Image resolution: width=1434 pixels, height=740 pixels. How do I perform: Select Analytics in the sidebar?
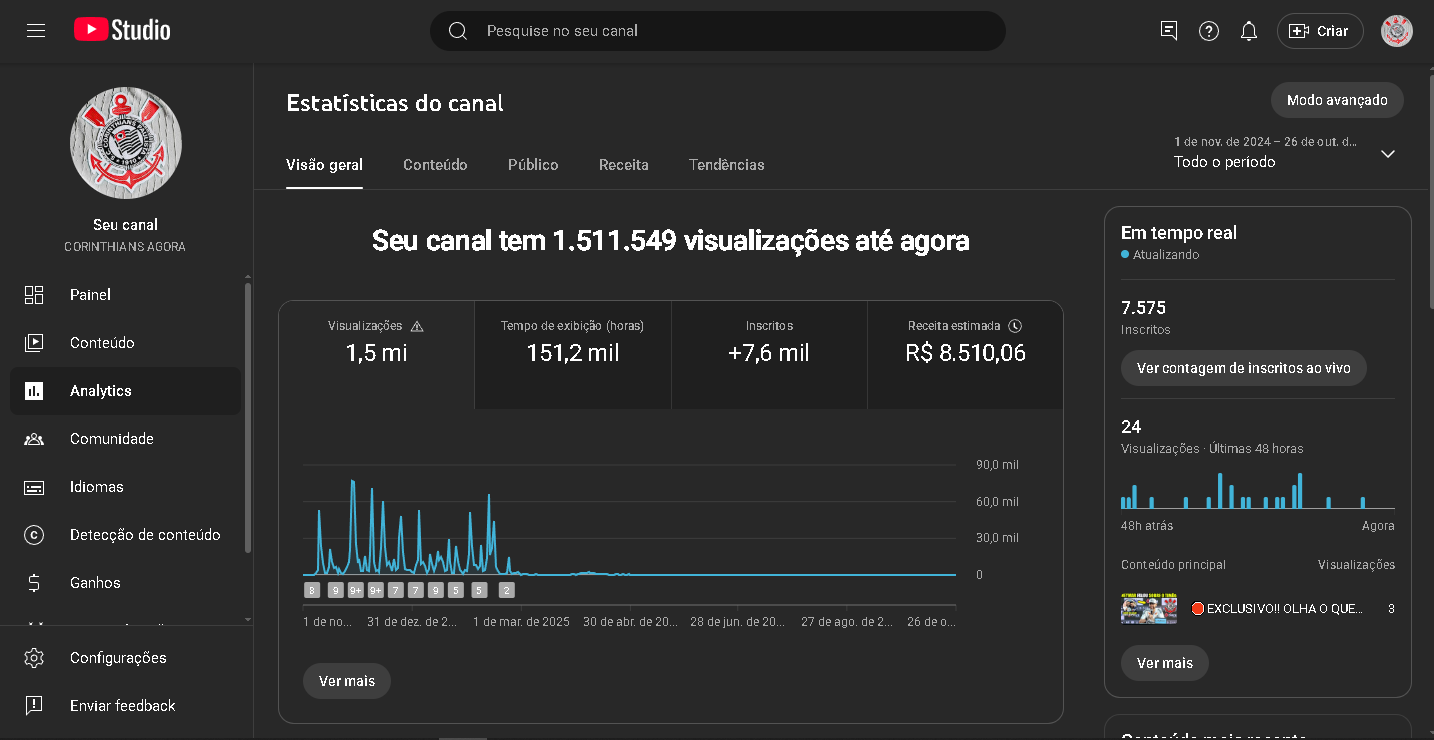(x=125, y=391)
